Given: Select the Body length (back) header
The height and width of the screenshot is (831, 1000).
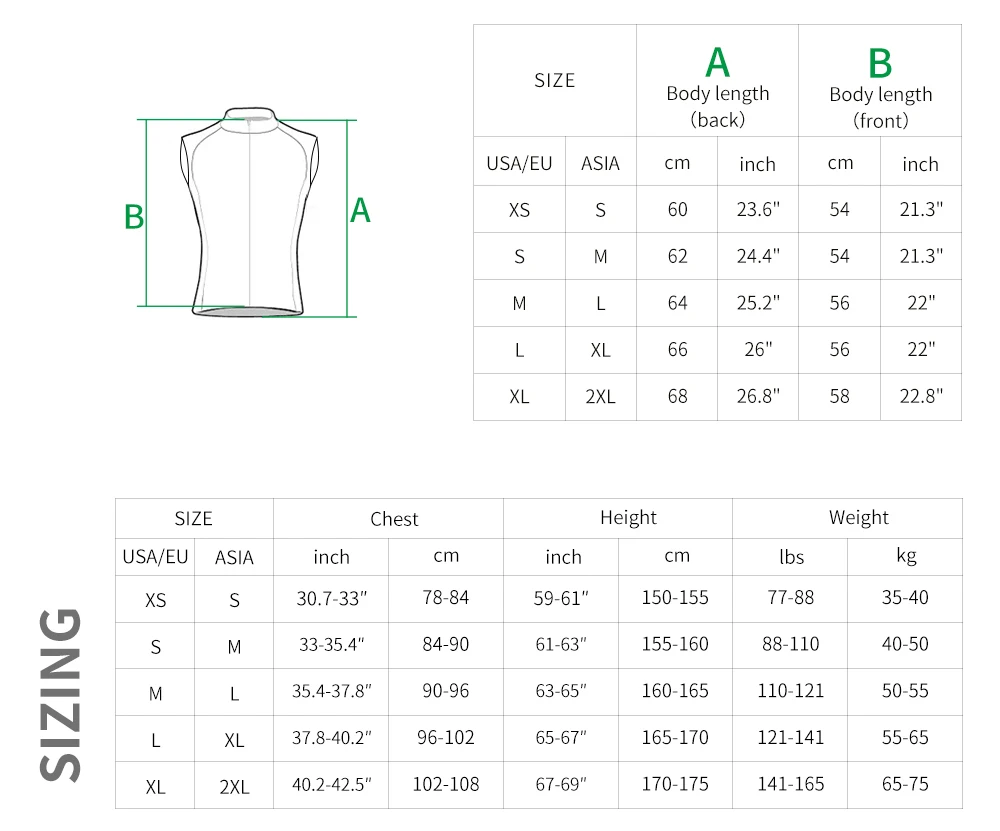Looking at the screenshot, I should click(x=717, y=107).
